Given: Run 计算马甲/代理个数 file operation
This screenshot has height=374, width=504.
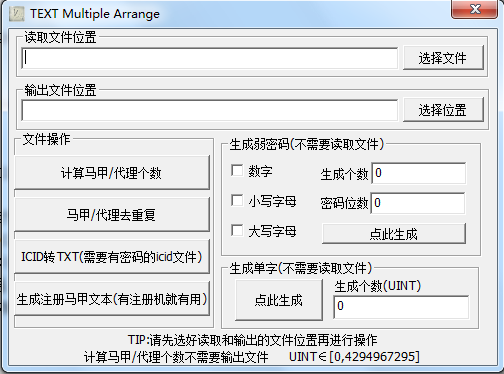Looking at the screenshot, I should 112,173.
